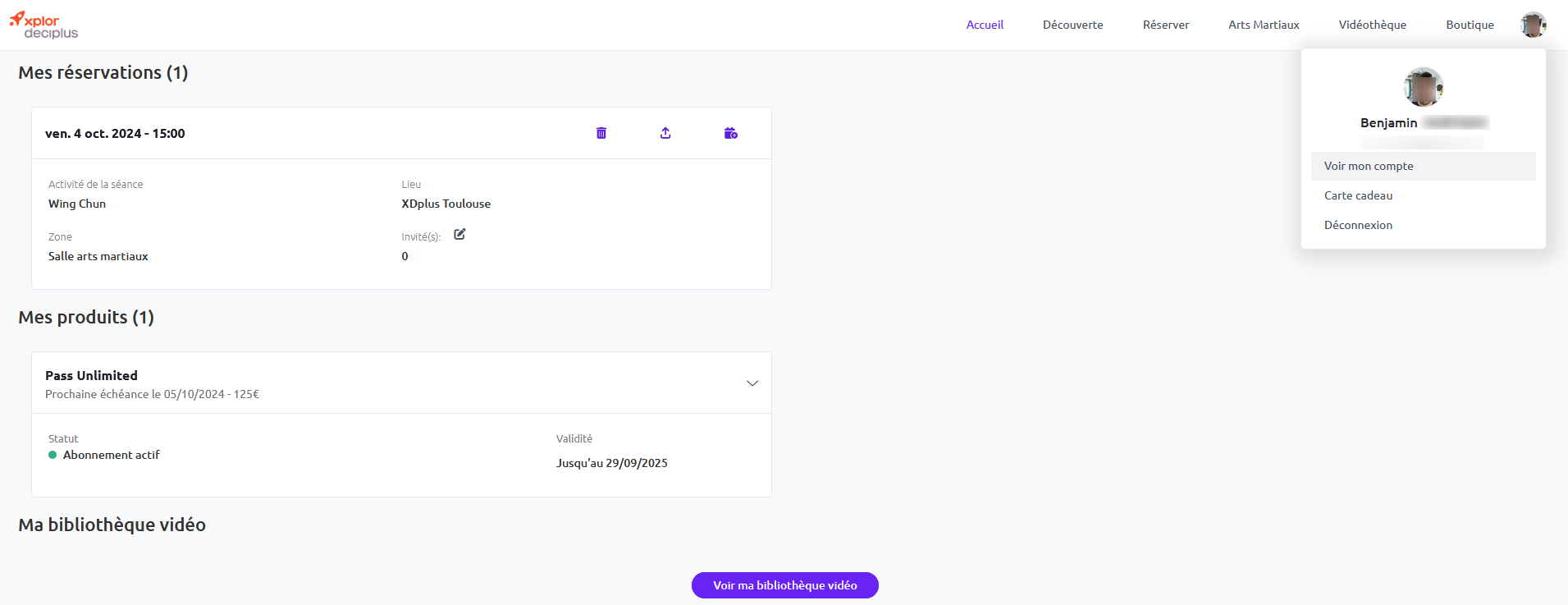1568x605 pixels.
Task: Go to the Accueil tab
Action: [x=985, y=25]
